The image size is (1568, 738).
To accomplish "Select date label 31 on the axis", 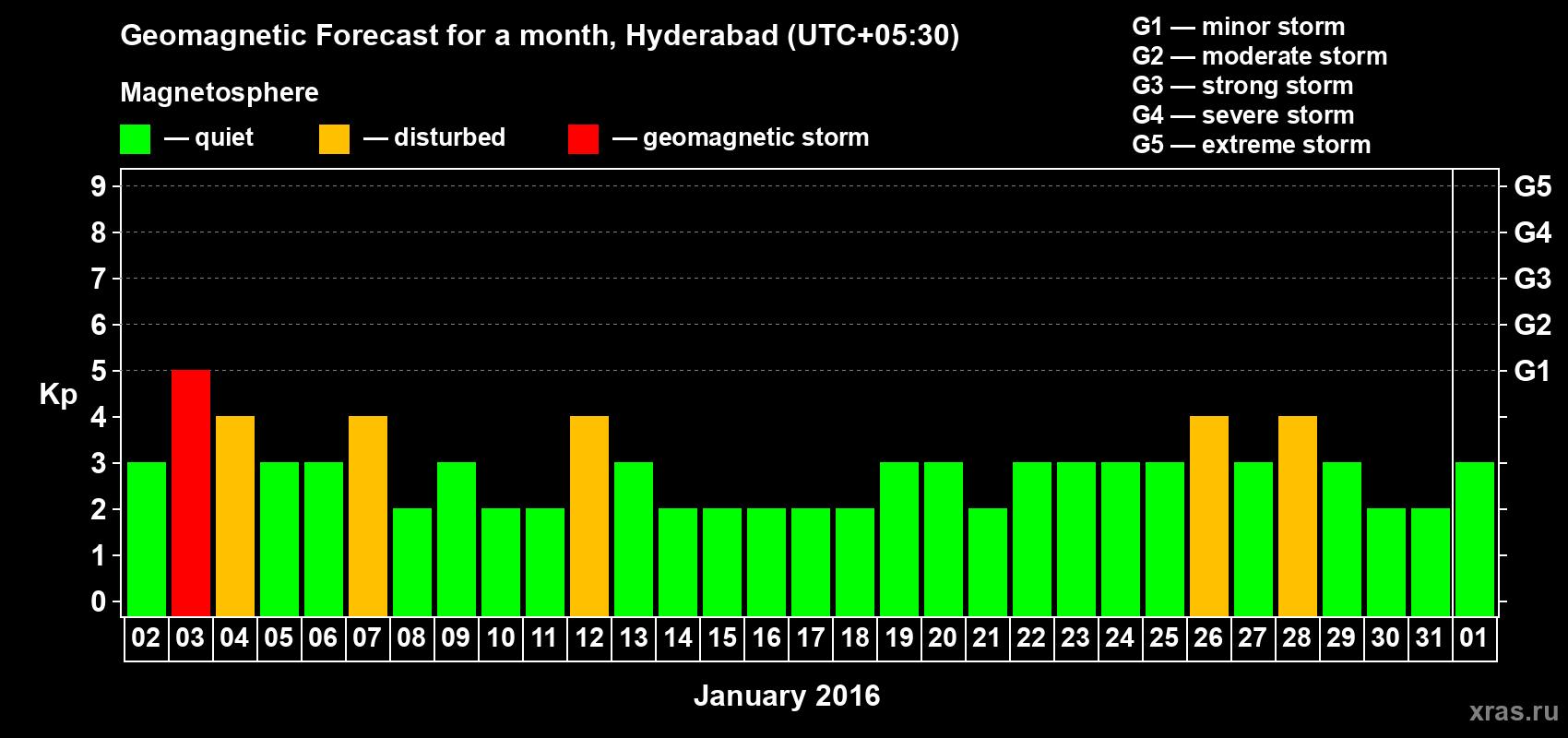I will [x=1430, y=638].
